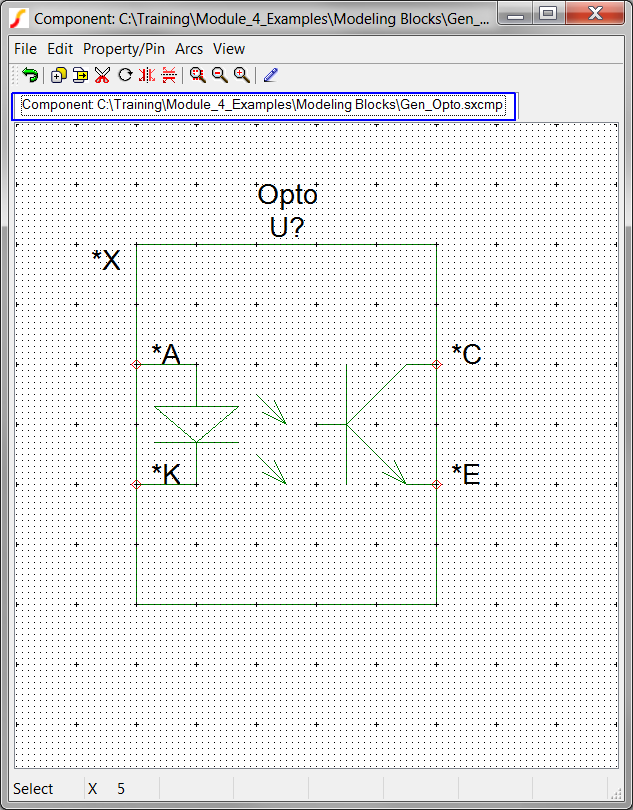Click the paste icon in toolbar
The width and height of the screenshot is (633, 810).
pyautogui.click(x=80, y=75)
